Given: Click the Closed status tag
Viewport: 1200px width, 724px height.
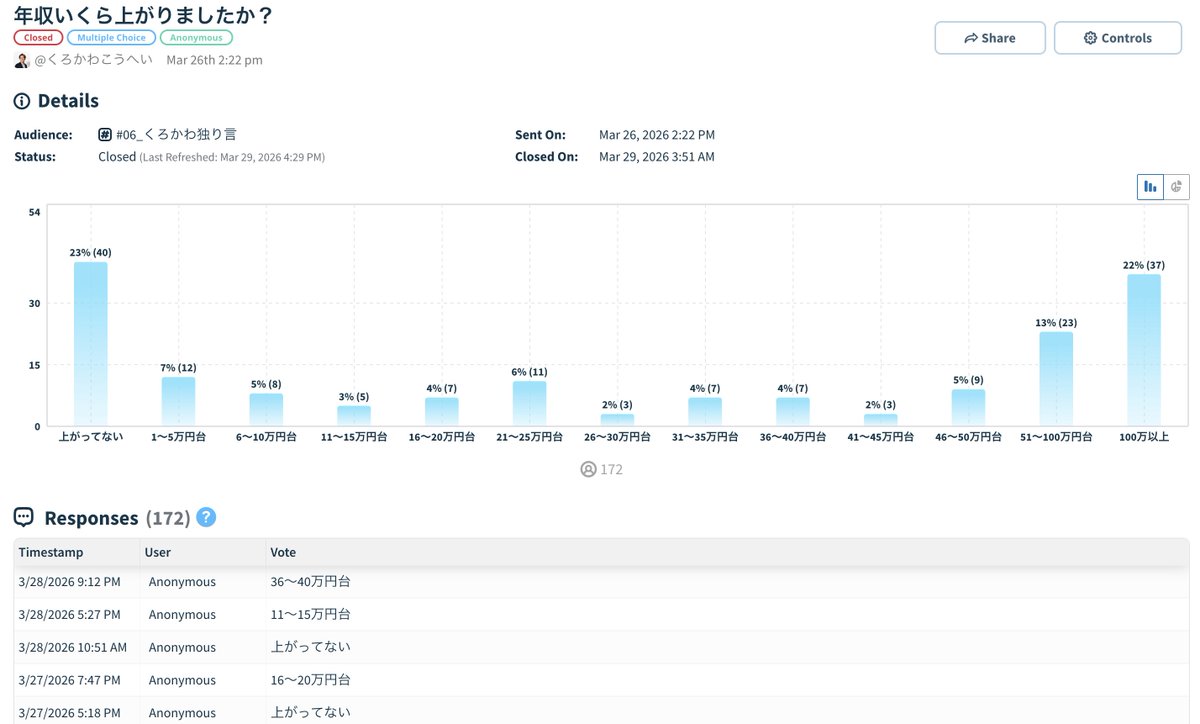Looking at the screenshot, I should [38, 38].
